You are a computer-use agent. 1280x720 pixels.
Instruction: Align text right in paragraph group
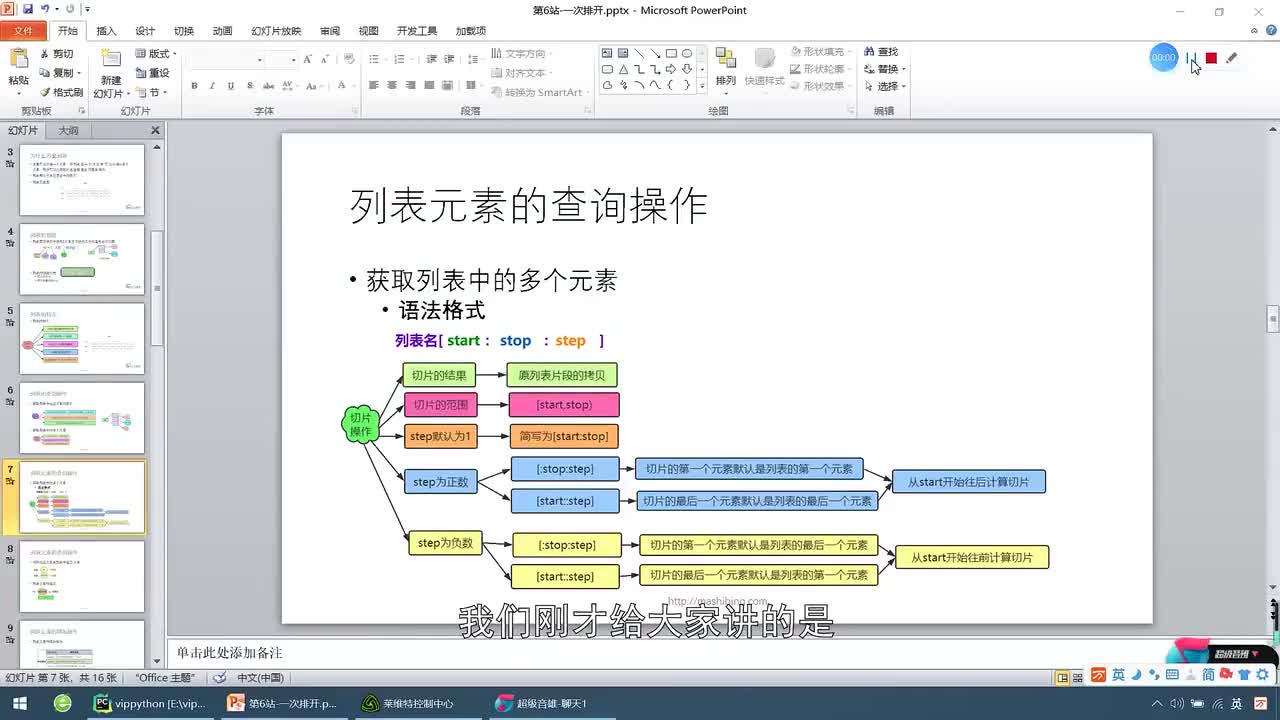(x=410, y=86)
